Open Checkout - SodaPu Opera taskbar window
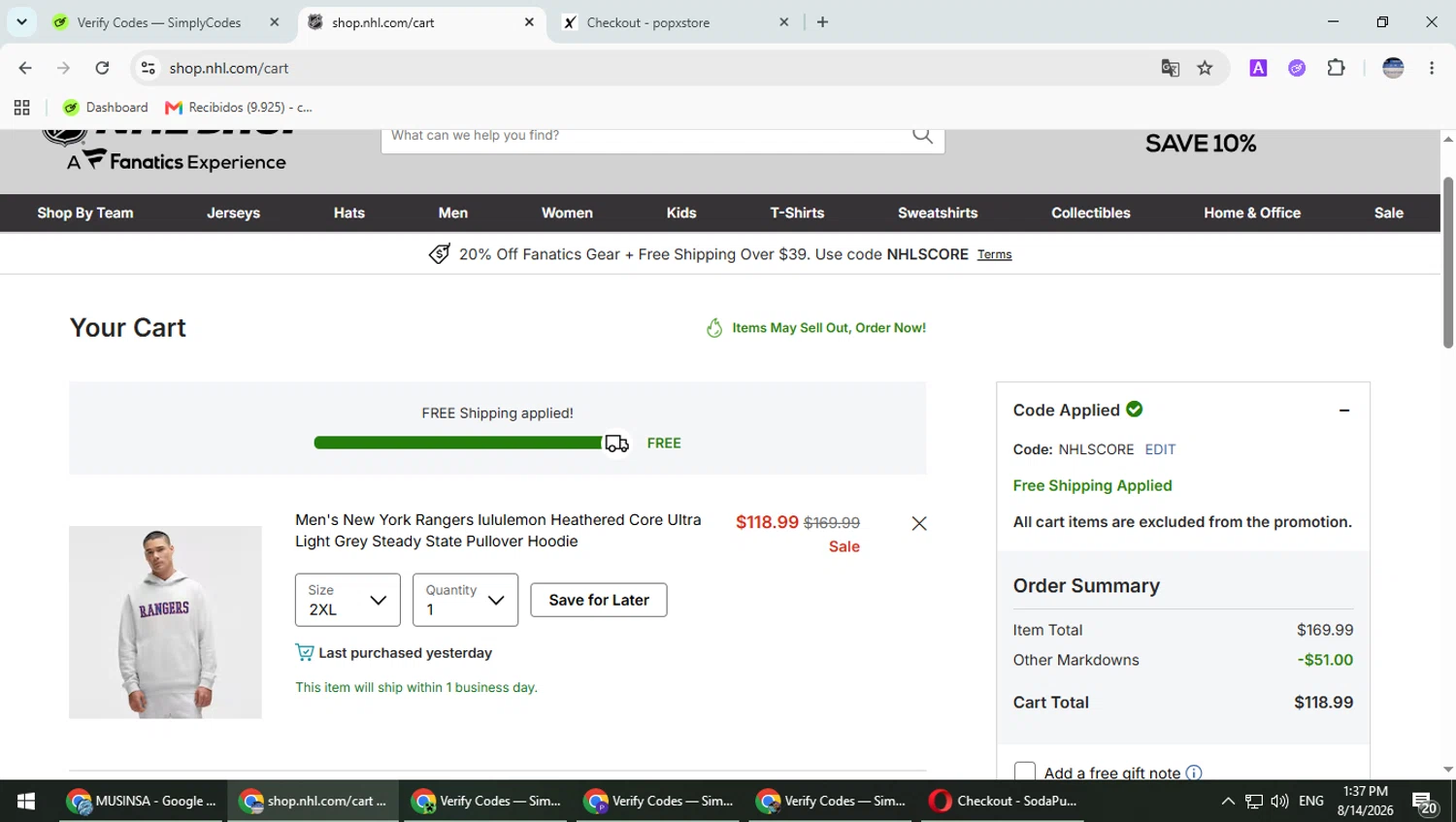 point(1004,801)
